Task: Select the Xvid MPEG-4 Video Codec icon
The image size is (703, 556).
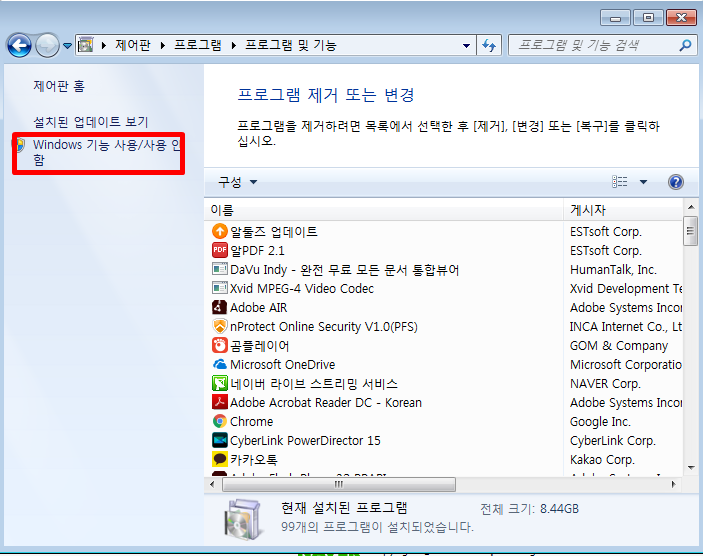Action: click(220, 287)
